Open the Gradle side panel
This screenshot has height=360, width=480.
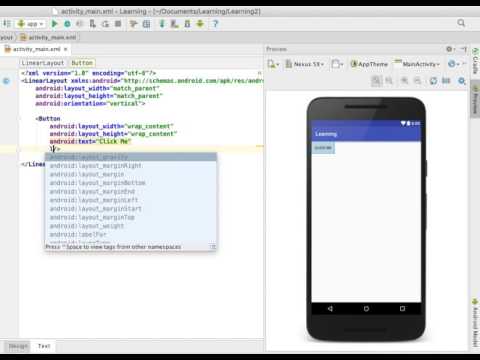[x=475, y=61]
